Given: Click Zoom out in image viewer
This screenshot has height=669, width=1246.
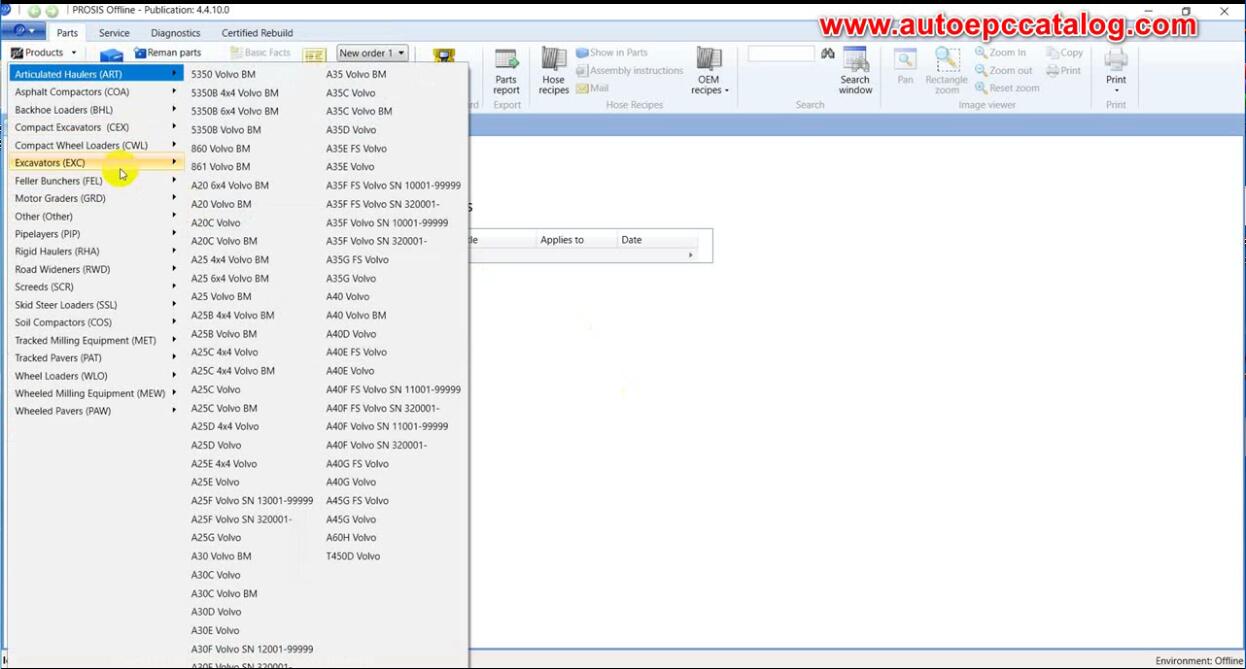Looking at the screenshot, I should click(x=1003, y=71).
